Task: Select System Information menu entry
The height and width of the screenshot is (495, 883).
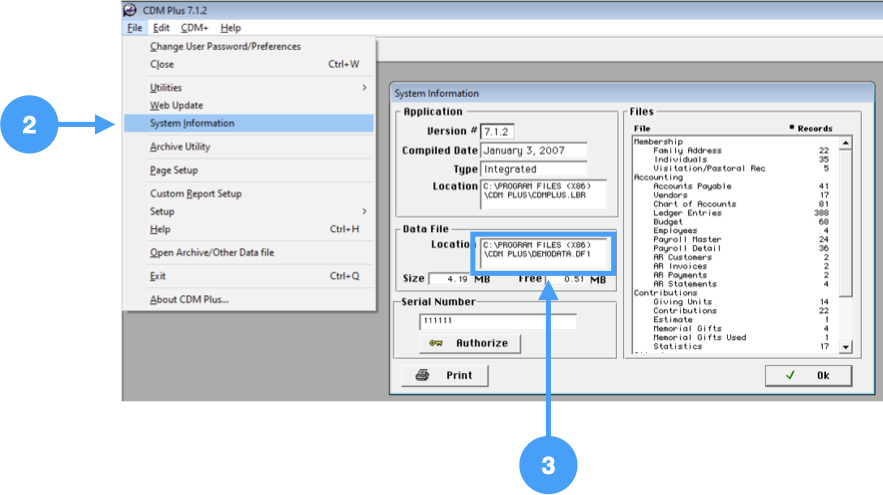Action: [192, 124]
